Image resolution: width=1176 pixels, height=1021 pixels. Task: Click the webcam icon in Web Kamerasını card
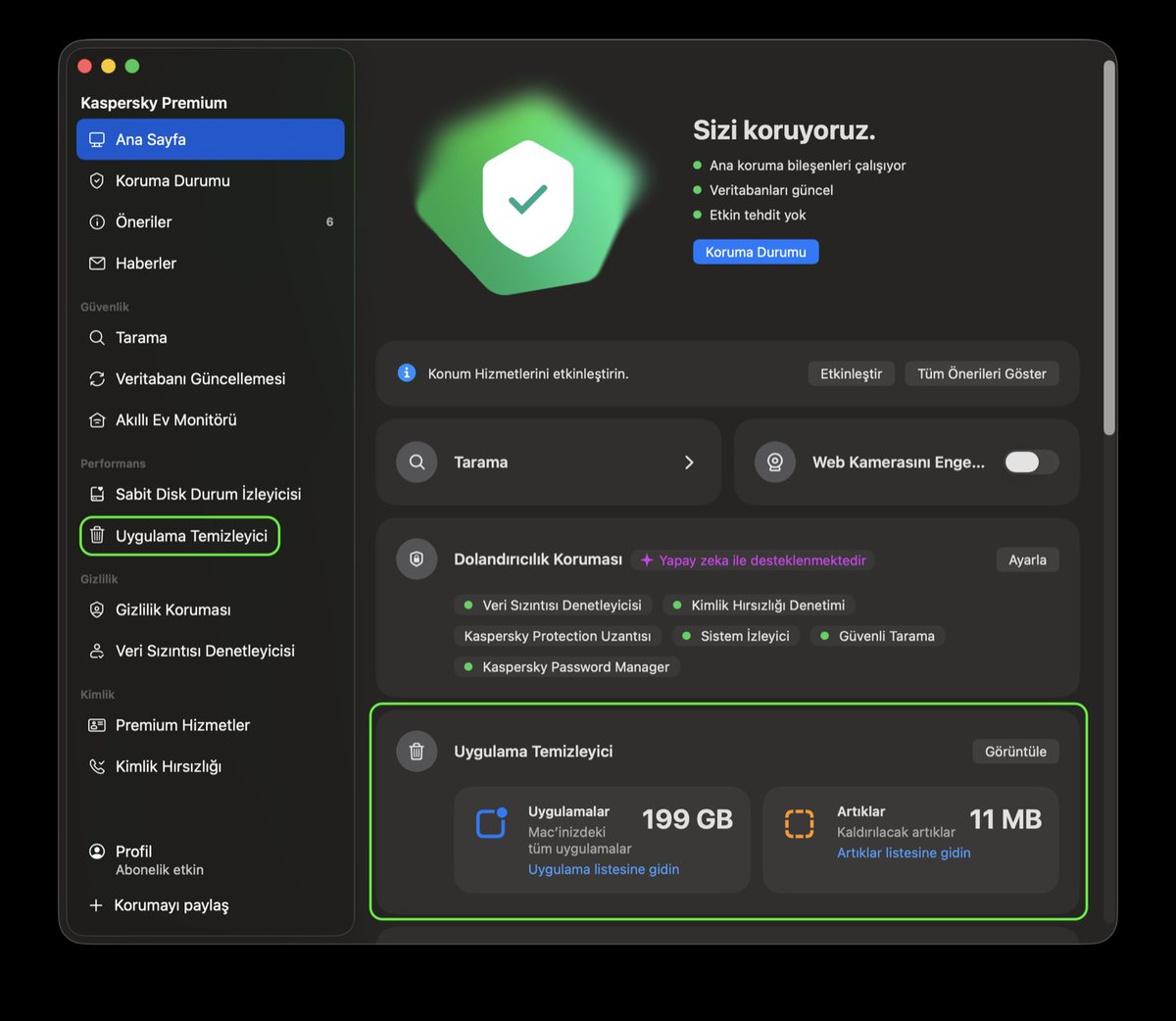[775, 462]
